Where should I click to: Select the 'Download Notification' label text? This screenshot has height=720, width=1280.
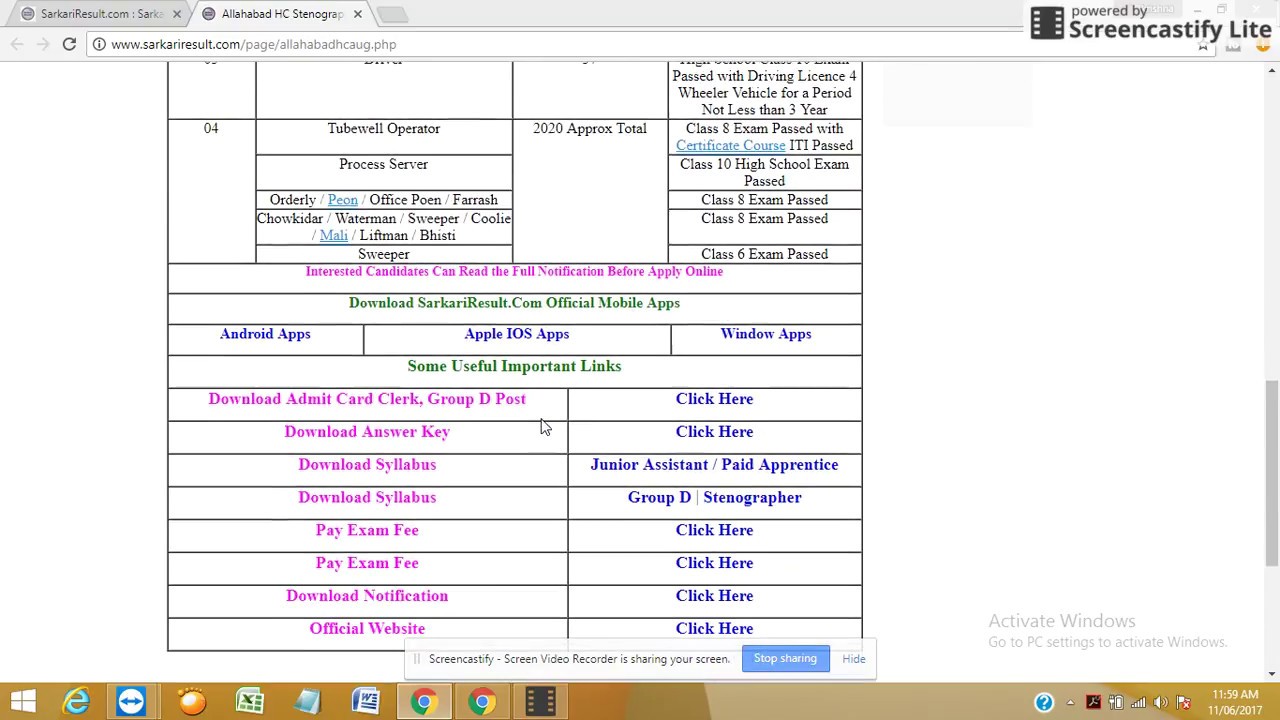367,596
